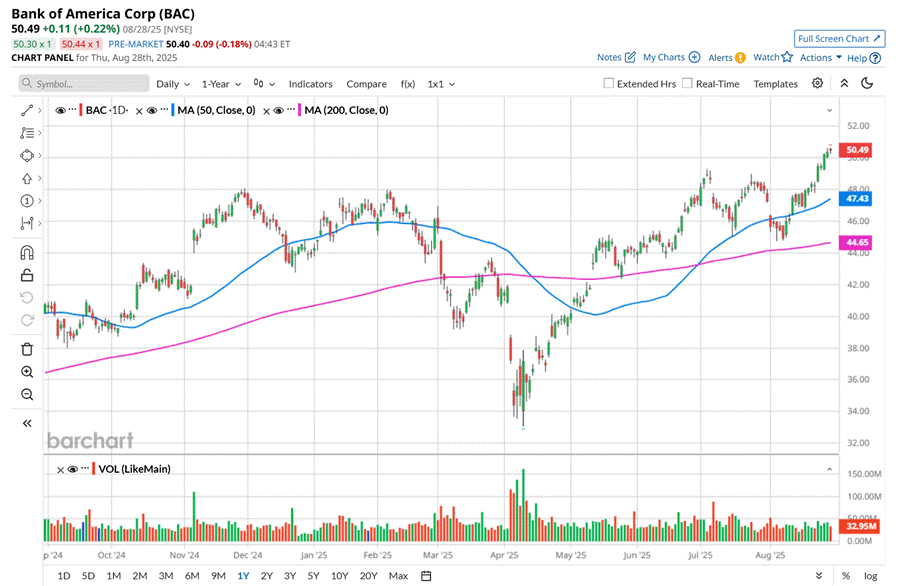Image resolution: width=903 pixels, height=586 pixels.
Task: Switch to percent scale
Action: click(845, 576)
